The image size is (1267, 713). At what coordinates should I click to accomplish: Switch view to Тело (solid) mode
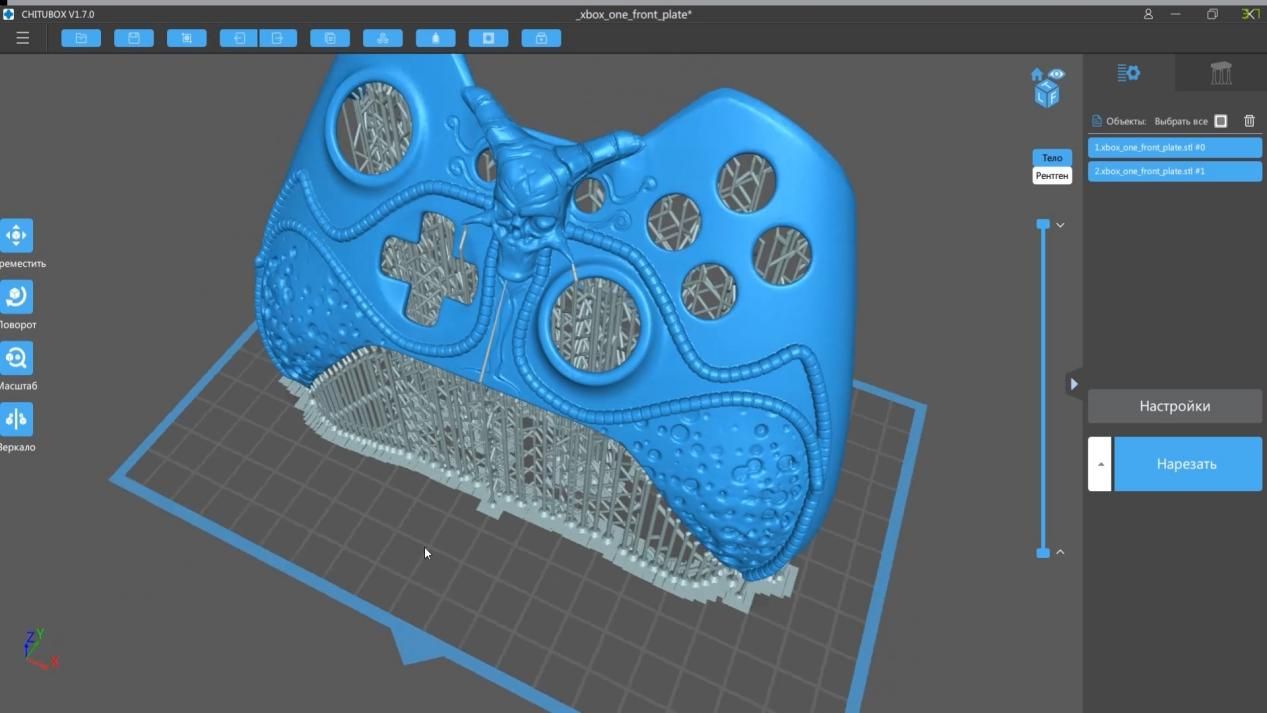click(1051, 158)
